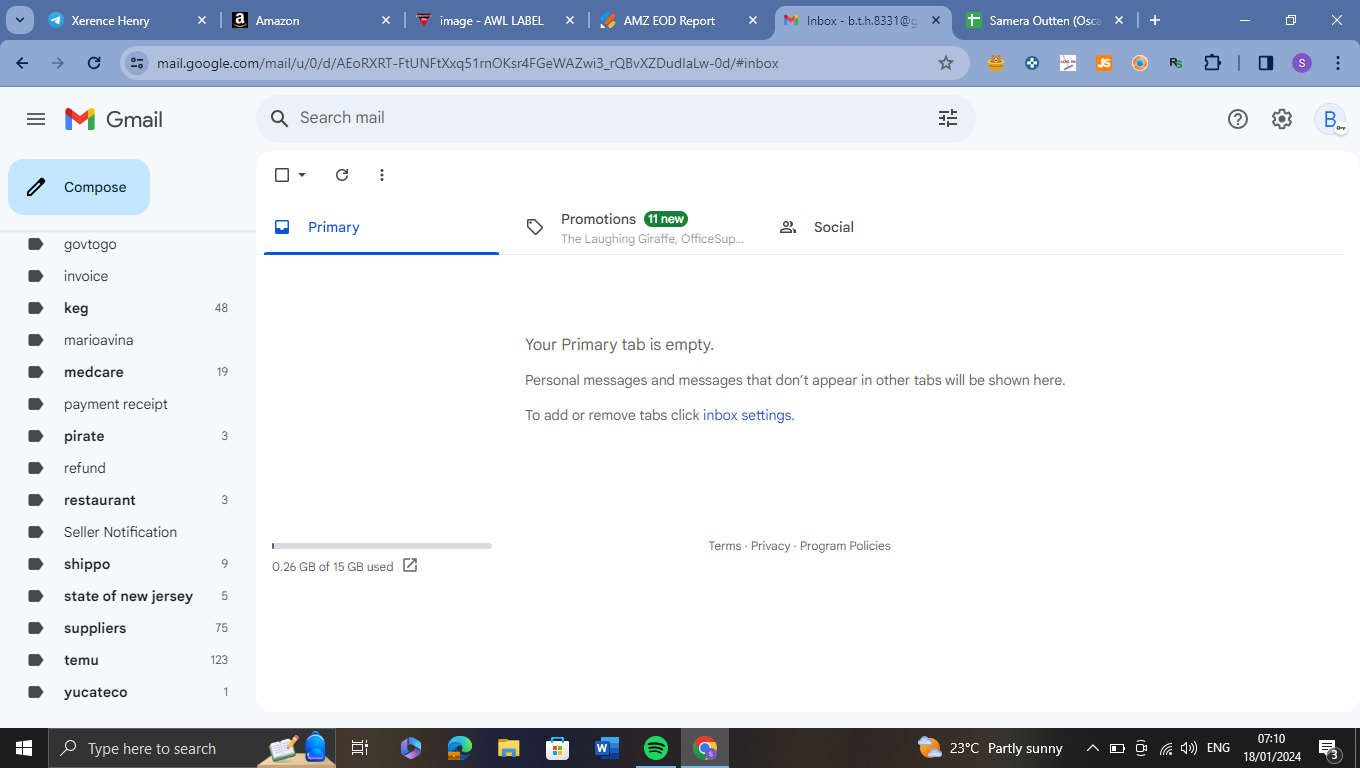Open the Chrome tab search dropdown

[20, 20]
